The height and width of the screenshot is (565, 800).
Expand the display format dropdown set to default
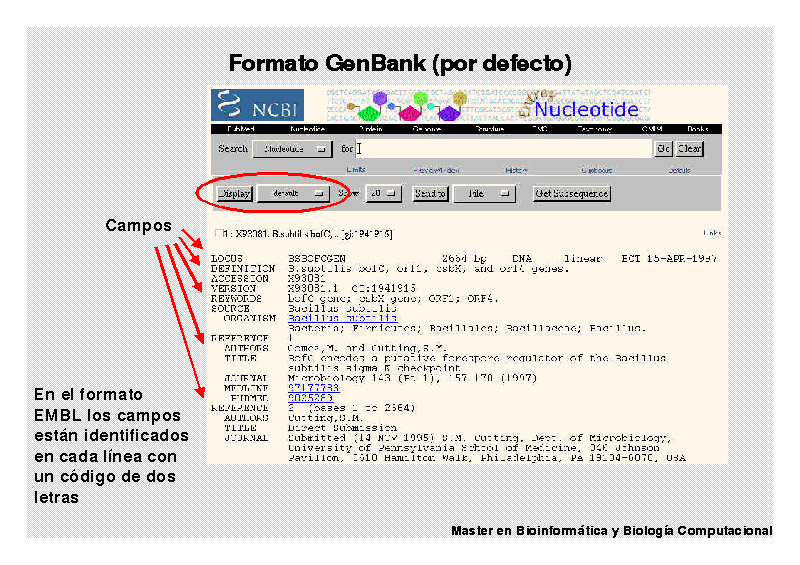(x=293, y=194)
